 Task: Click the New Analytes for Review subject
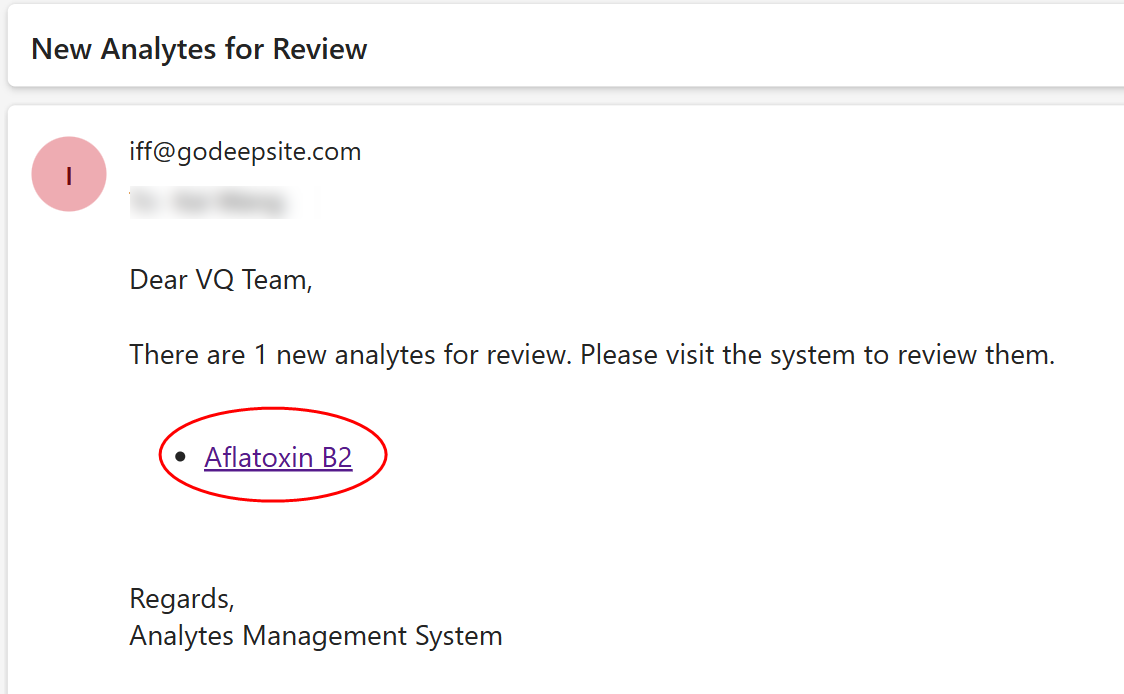(199, 49)
